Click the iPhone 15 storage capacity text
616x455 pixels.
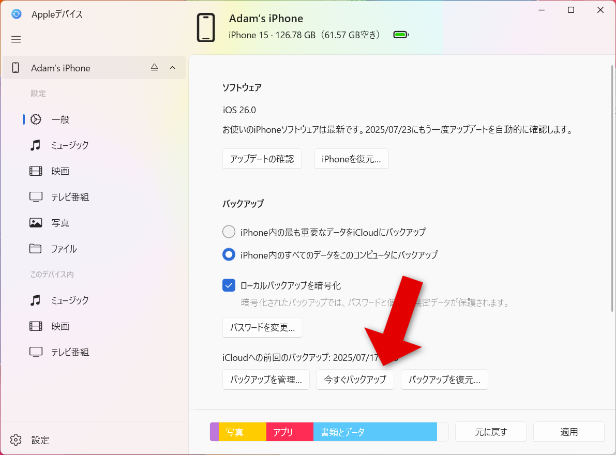[304, 35]
